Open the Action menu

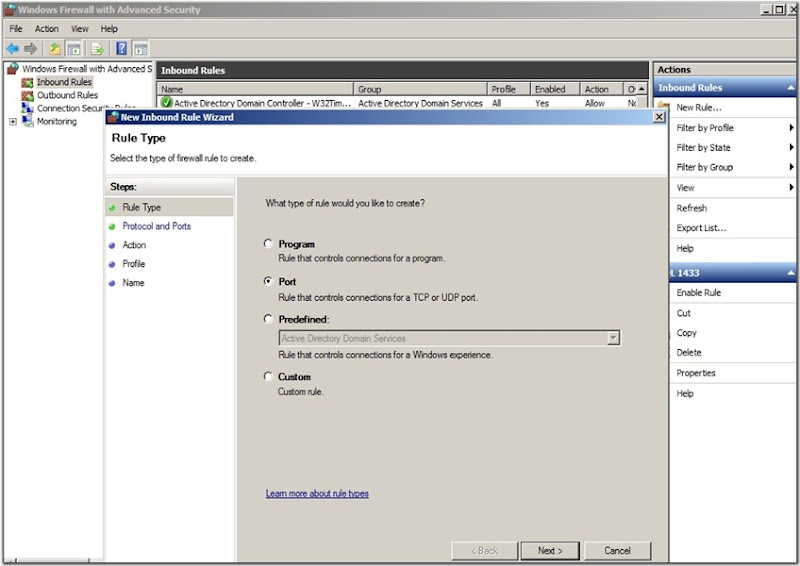click(47, 29)
